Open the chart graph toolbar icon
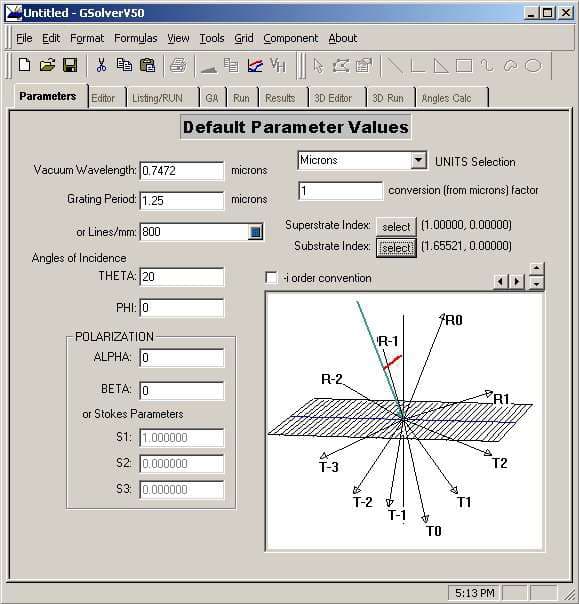This screenshot has height=604, width=579. click(x=255, y=65)
